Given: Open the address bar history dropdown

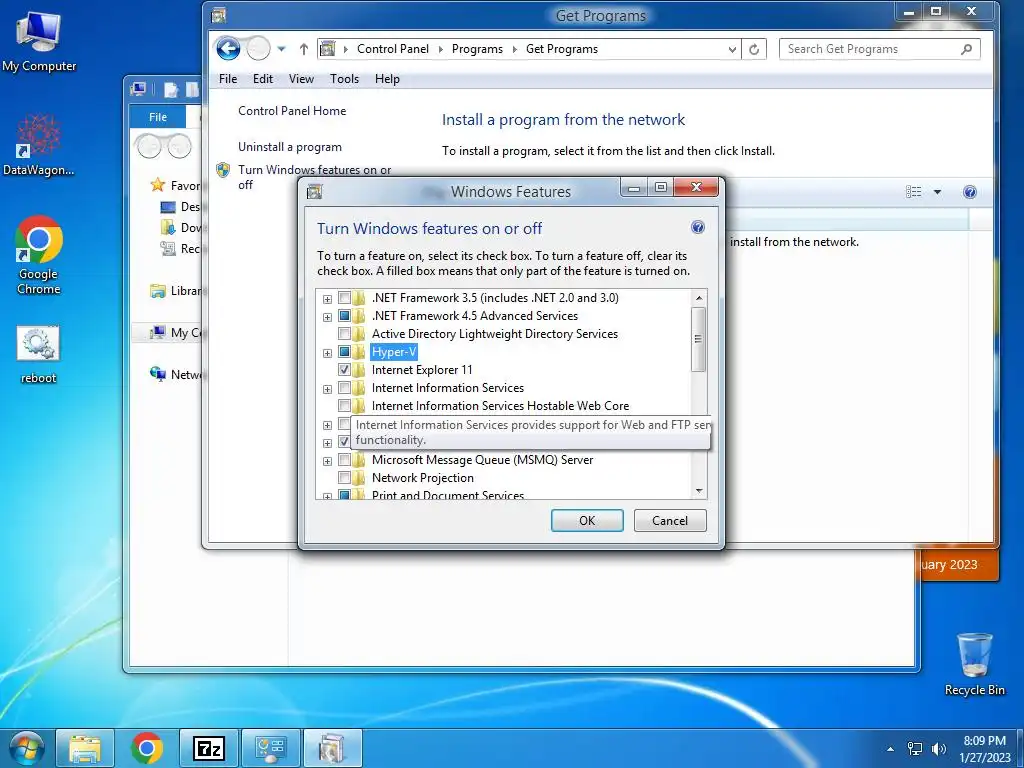Looking at the screenshot, I should pyautogui.click(x=732, y=50).
